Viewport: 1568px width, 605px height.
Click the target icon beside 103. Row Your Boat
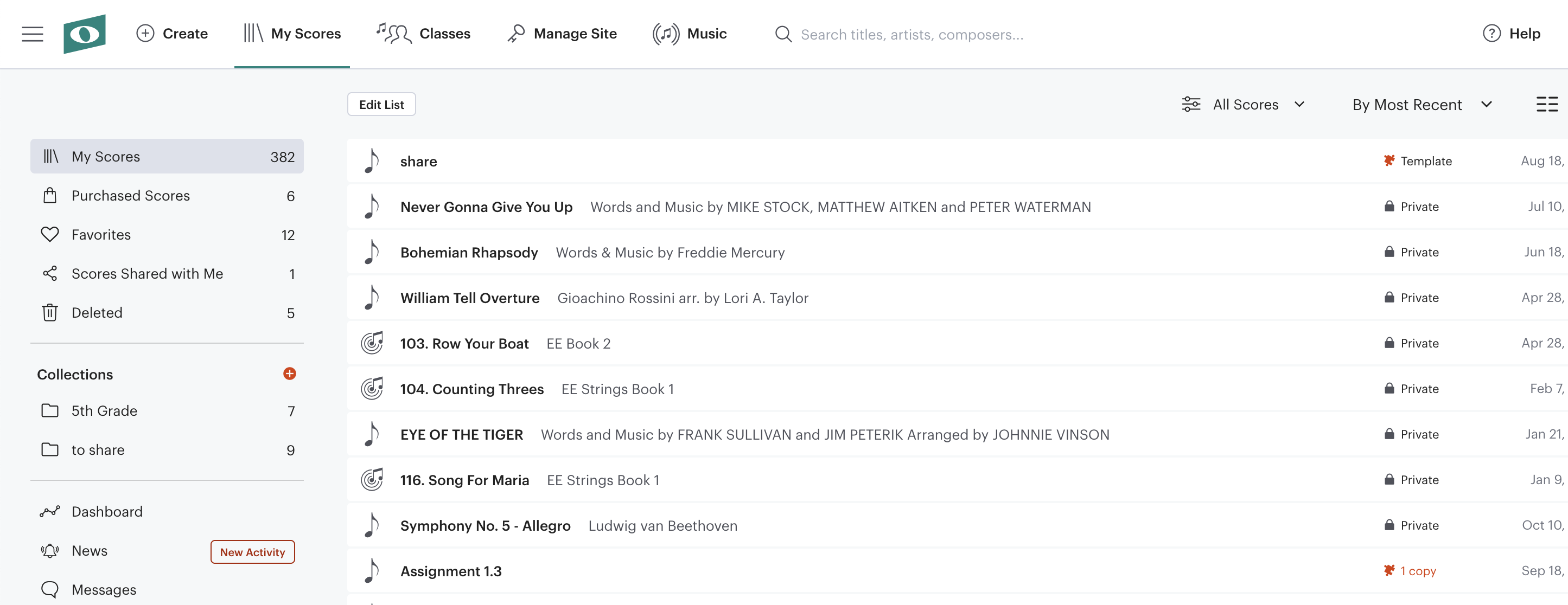coord(372,343)
